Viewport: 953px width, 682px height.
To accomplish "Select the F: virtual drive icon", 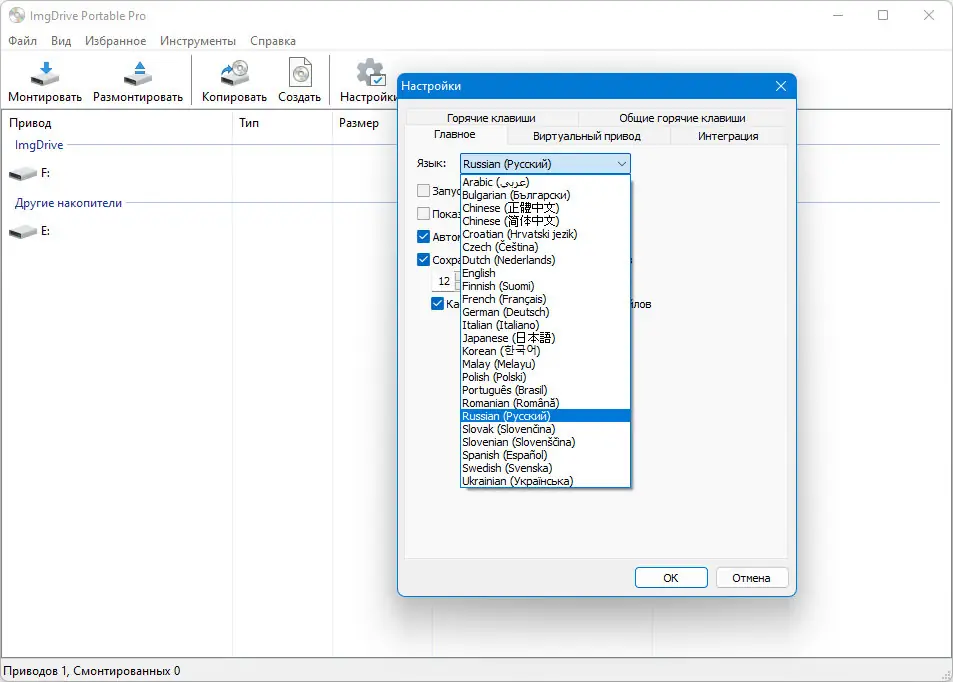I will (x=23, y=174).
